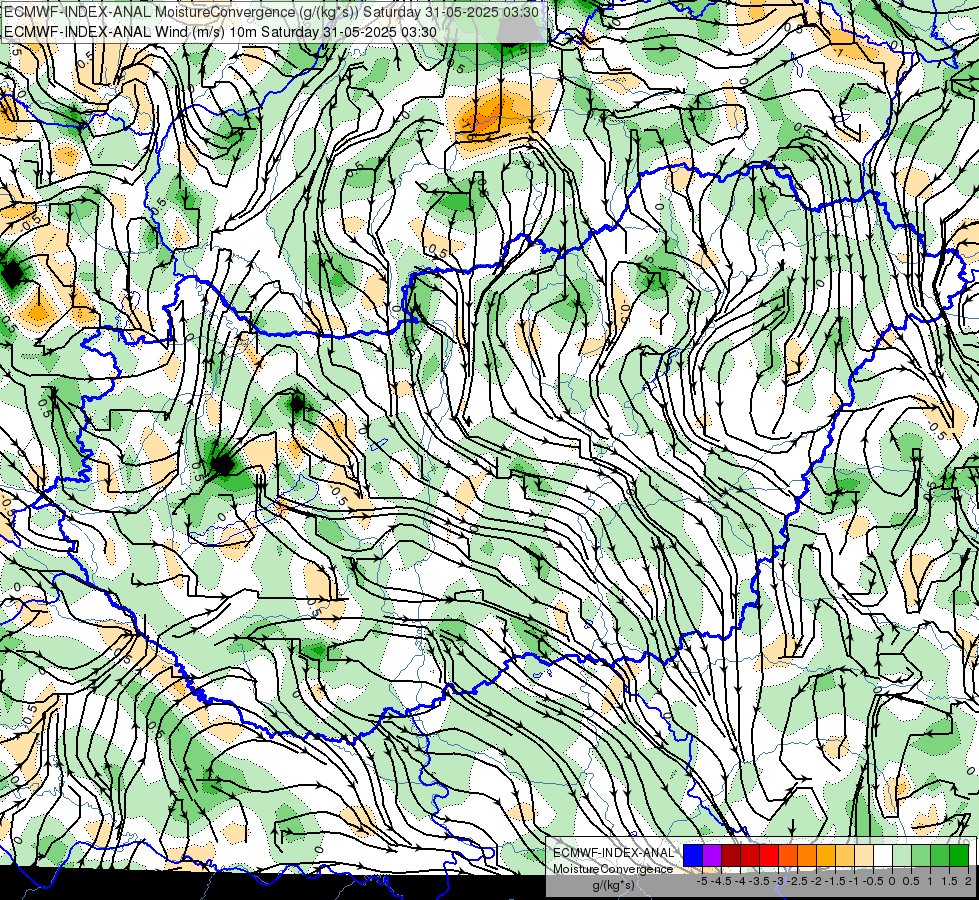Click 'ECMWF-INDEX-ANAL' label in the legend
Screen dimensions: 979x900
tap(613, 853)
